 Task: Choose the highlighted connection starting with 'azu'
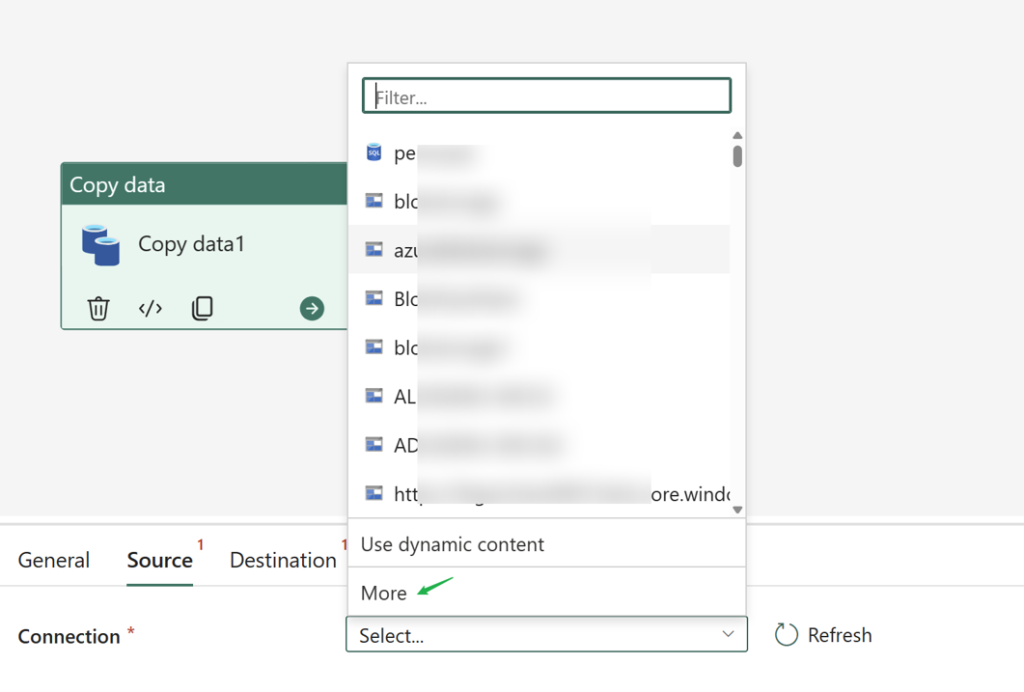click(539, 250)
